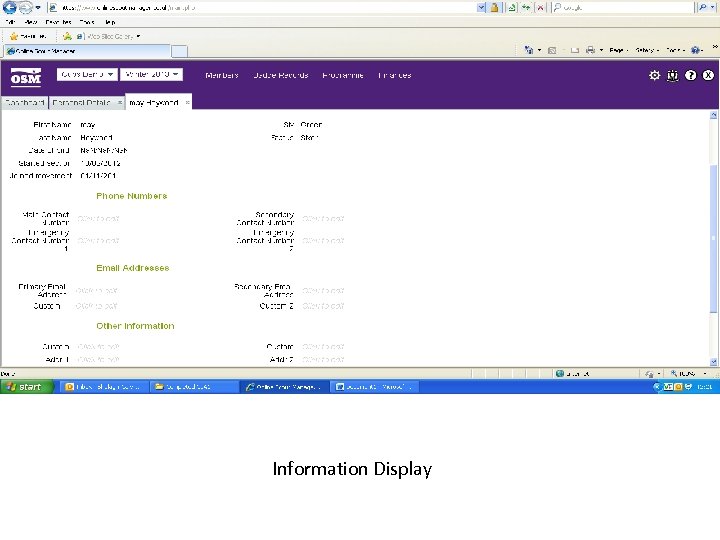The height and width of the screenshot is (540, 720).
Task: Open a new browser tab
Action: pos(179,51)
